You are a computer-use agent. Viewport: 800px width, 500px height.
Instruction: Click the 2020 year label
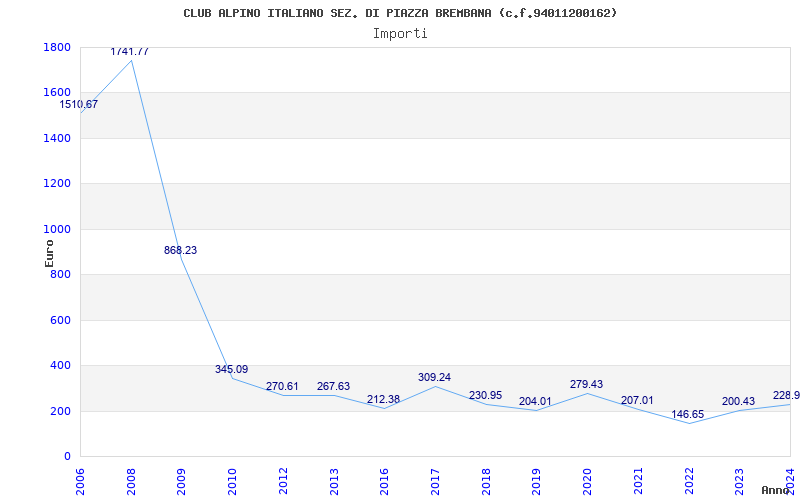[x=587, y=482]
